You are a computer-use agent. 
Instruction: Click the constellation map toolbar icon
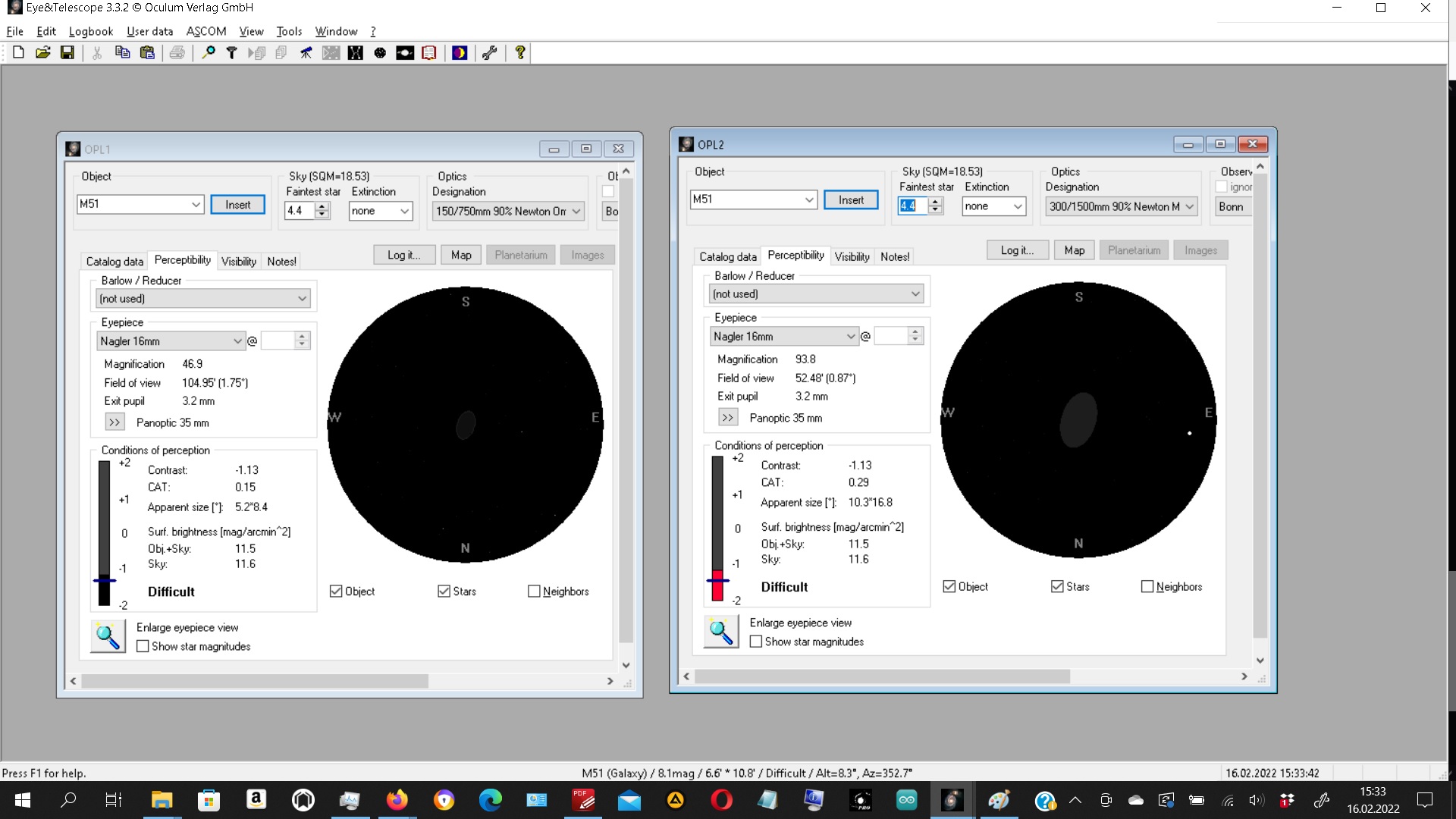click(x=356, y=52)
